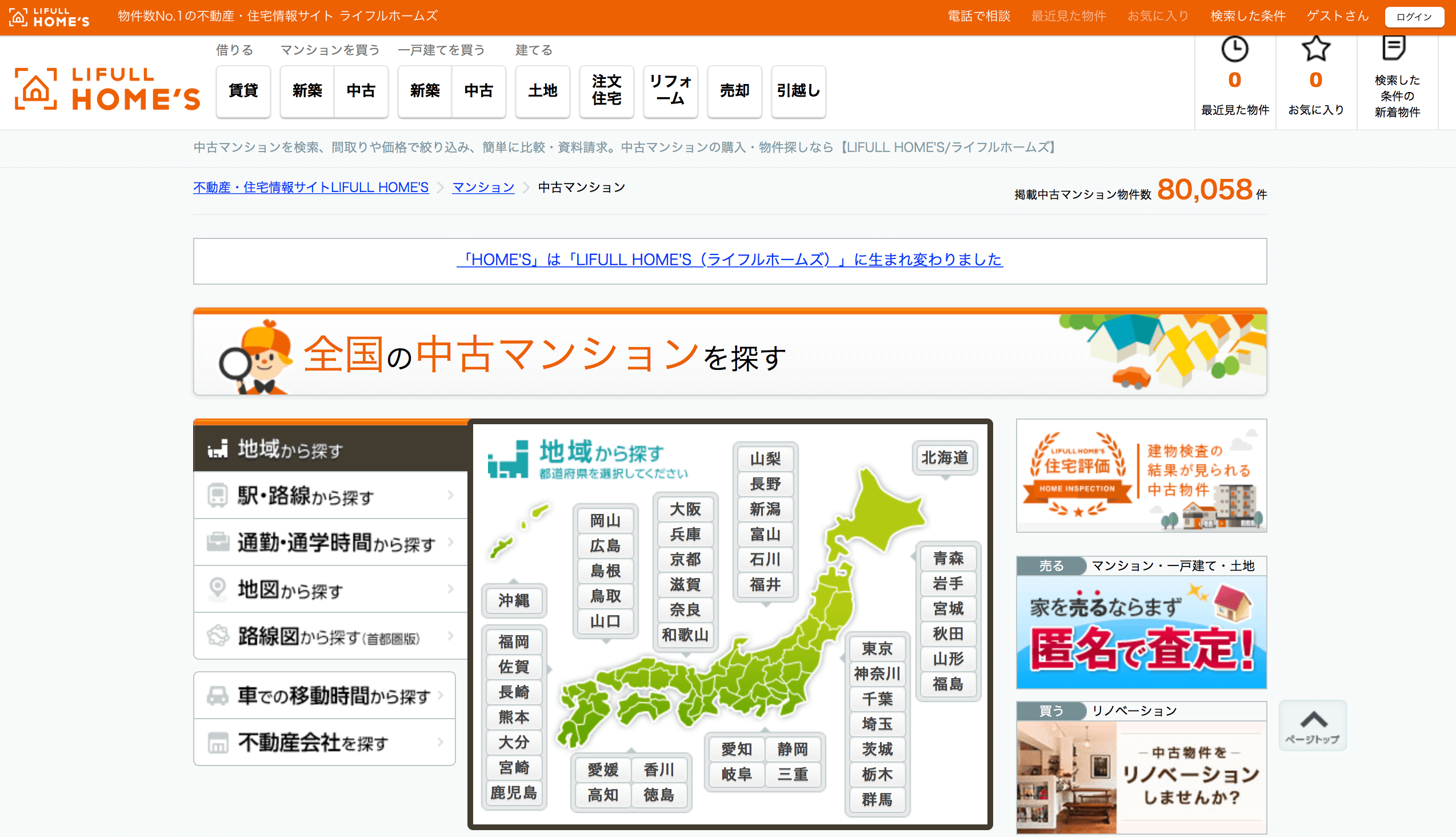Image resolution: width=1456 pixels, height=837 pixels.
Task: Click the car icon for 車での移動時間から探す
Action: 218,696
